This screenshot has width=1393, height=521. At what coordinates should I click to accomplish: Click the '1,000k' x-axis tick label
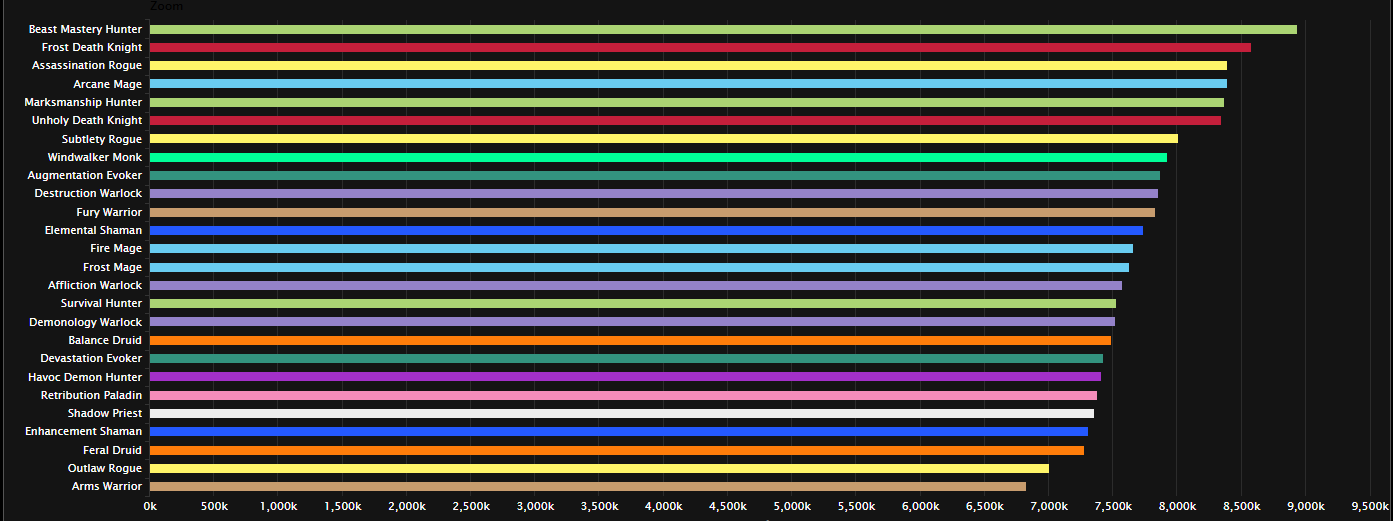pyautogui.click(x=278, y=507)
